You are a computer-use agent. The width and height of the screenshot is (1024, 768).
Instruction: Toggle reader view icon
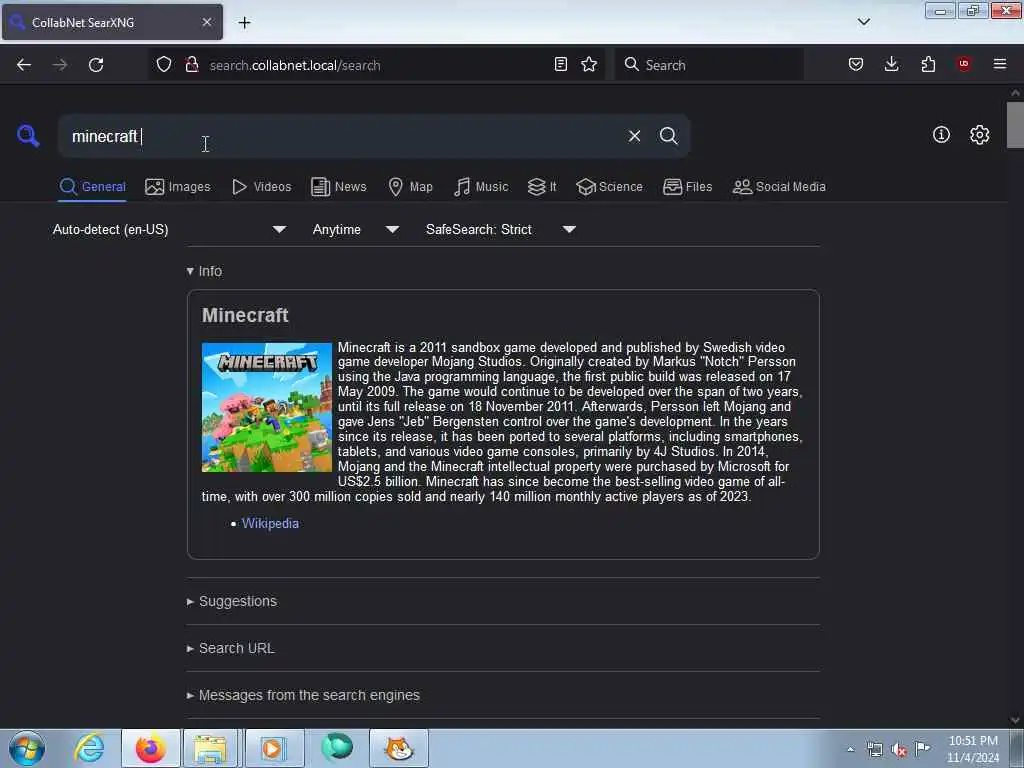pyautogui.click(x=560, y=64)
